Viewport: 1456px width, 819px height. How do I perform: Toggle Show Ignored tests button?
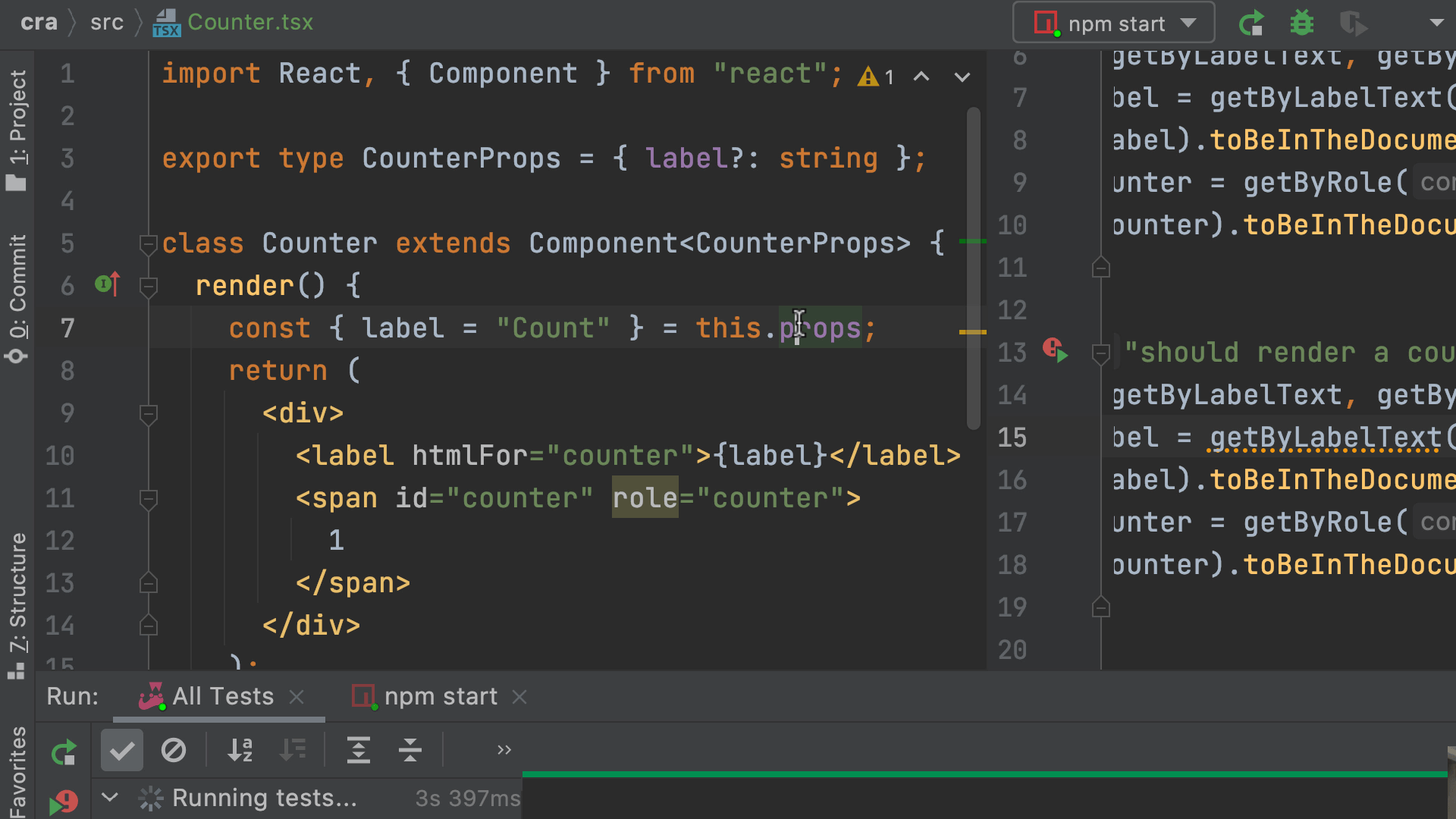click(x=174, y=751)
